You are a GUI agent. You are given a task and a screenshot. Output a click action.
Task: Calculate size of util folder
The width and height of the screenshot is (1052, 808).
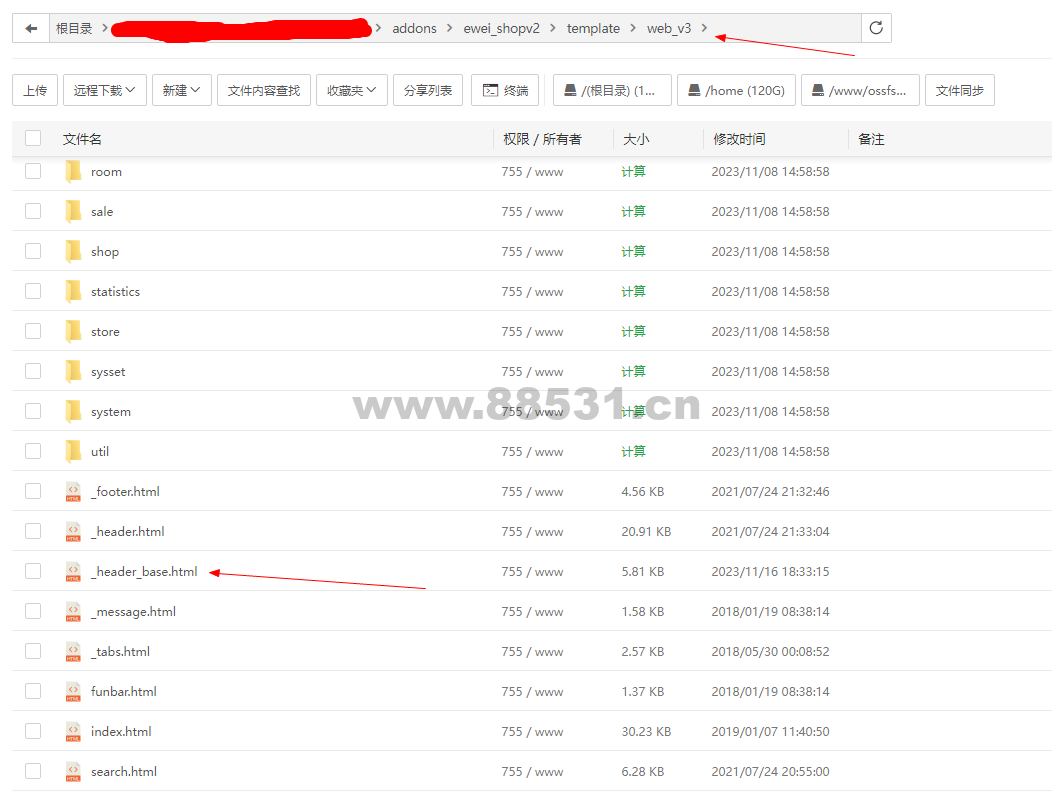tap(633, 452)
